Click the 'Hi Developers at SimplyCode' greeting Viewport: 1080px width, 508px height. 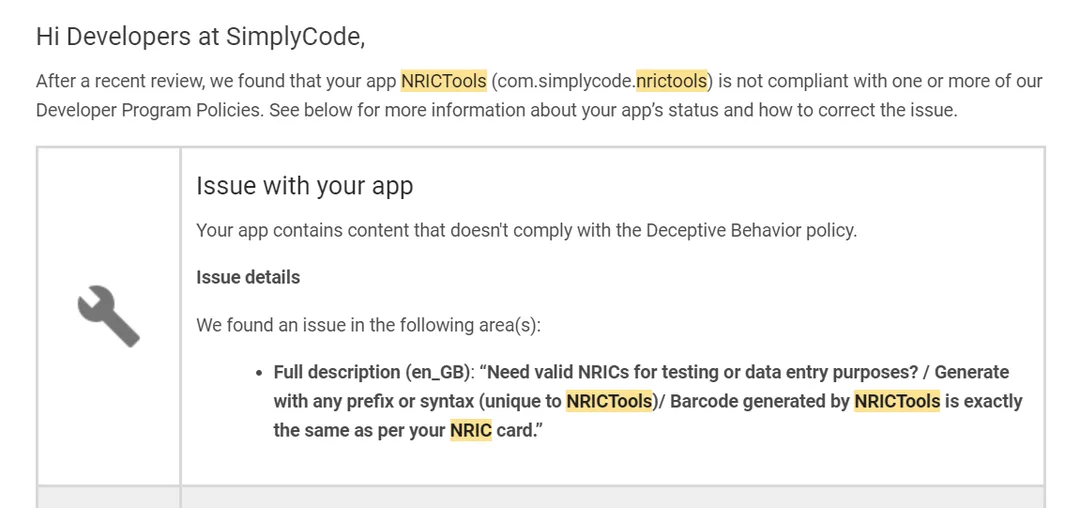(x=200, y=36)
